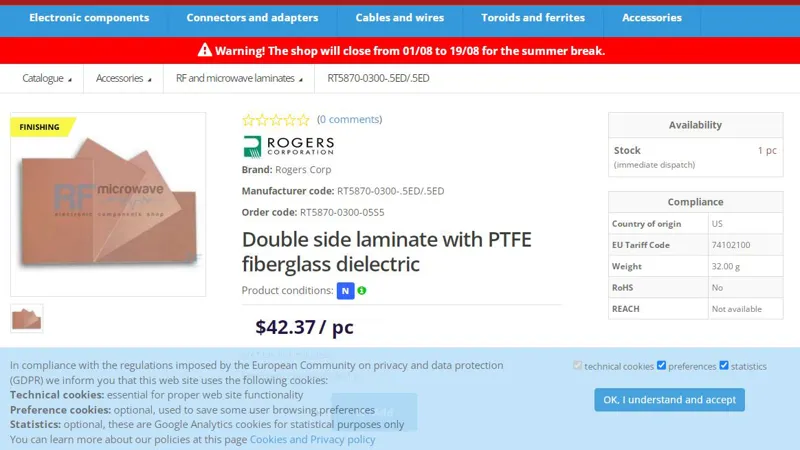The height and width of the screenshot is (450, 800).
Task: Open the Electronic components menu
Action: coord(89,18)
